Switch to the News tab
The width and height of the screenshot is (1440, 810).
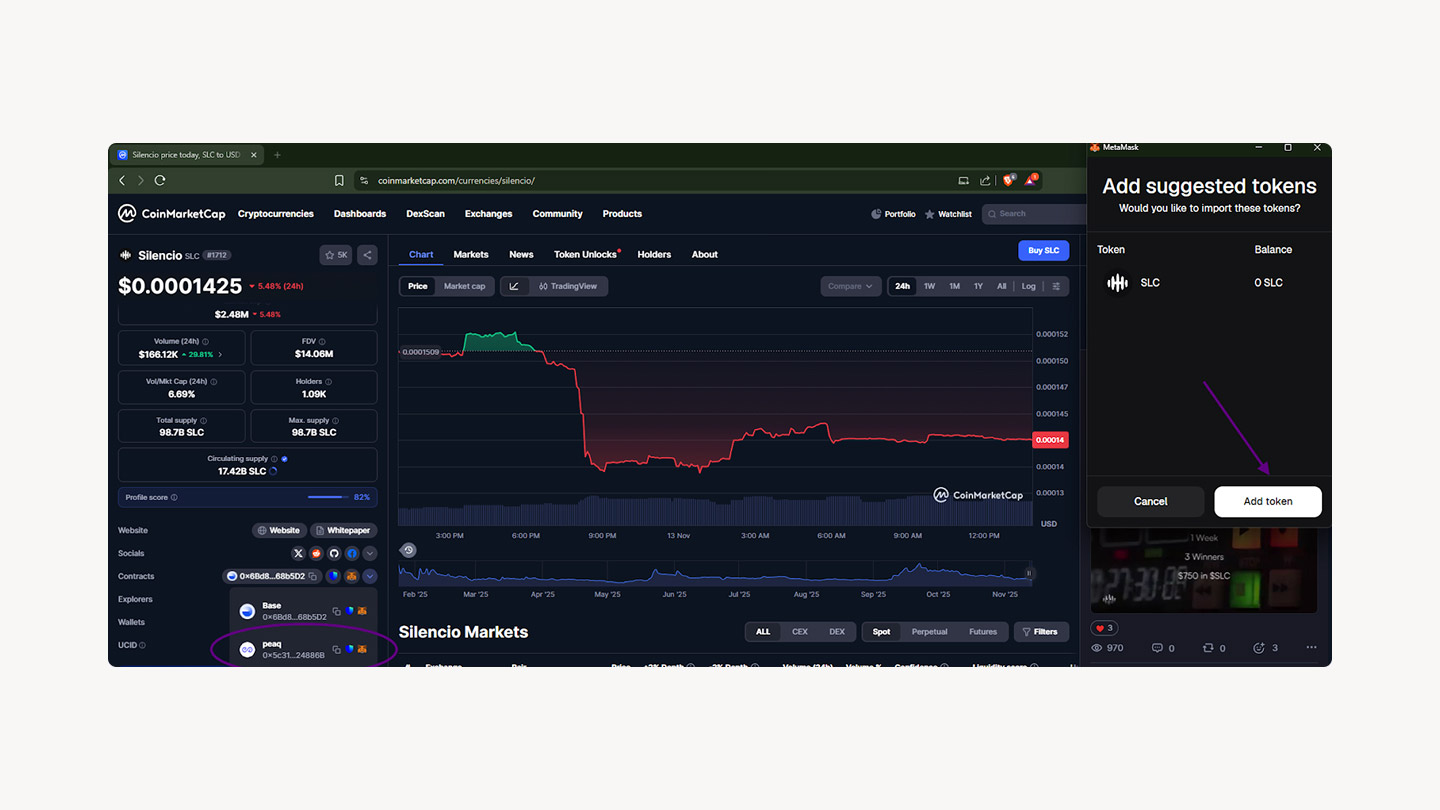click(x=521, y=254)
